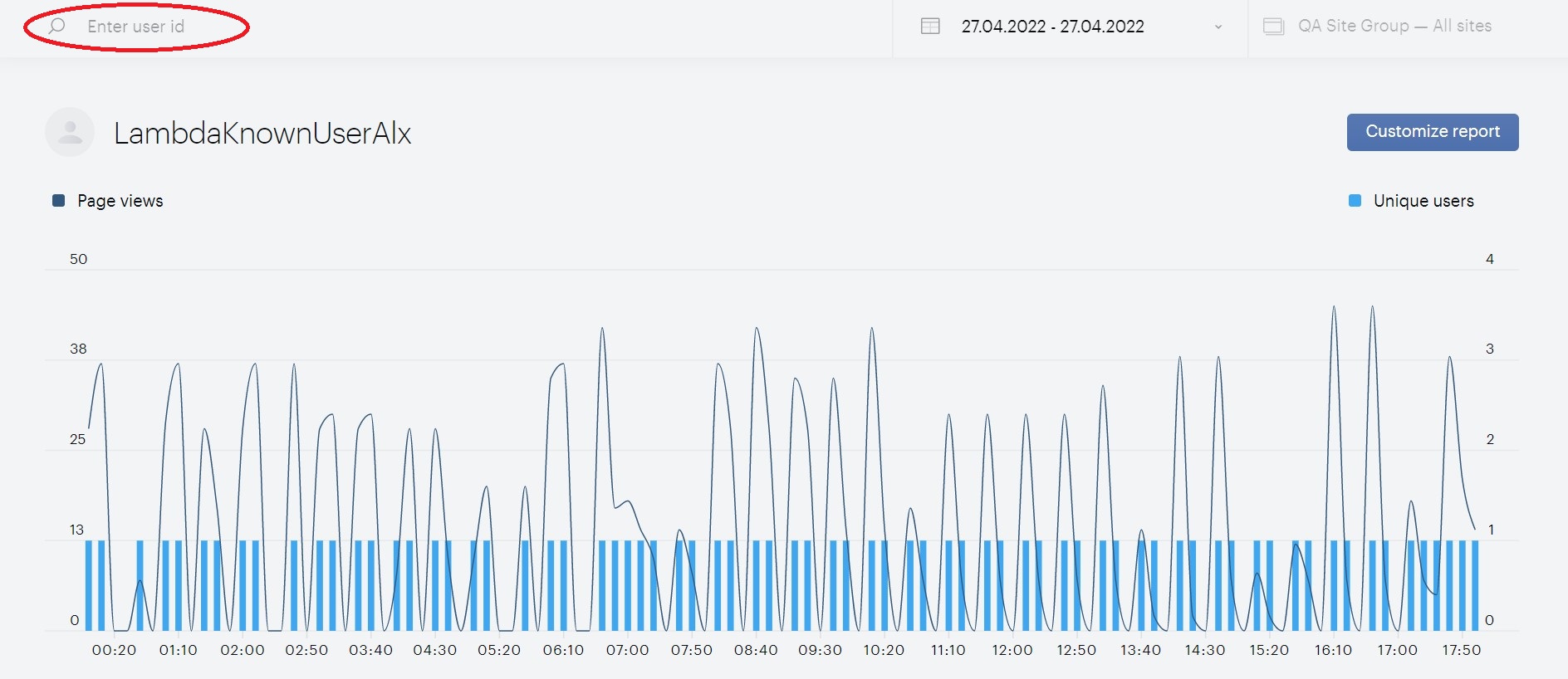Click the 16:10 time axis label

[1333, 650]
